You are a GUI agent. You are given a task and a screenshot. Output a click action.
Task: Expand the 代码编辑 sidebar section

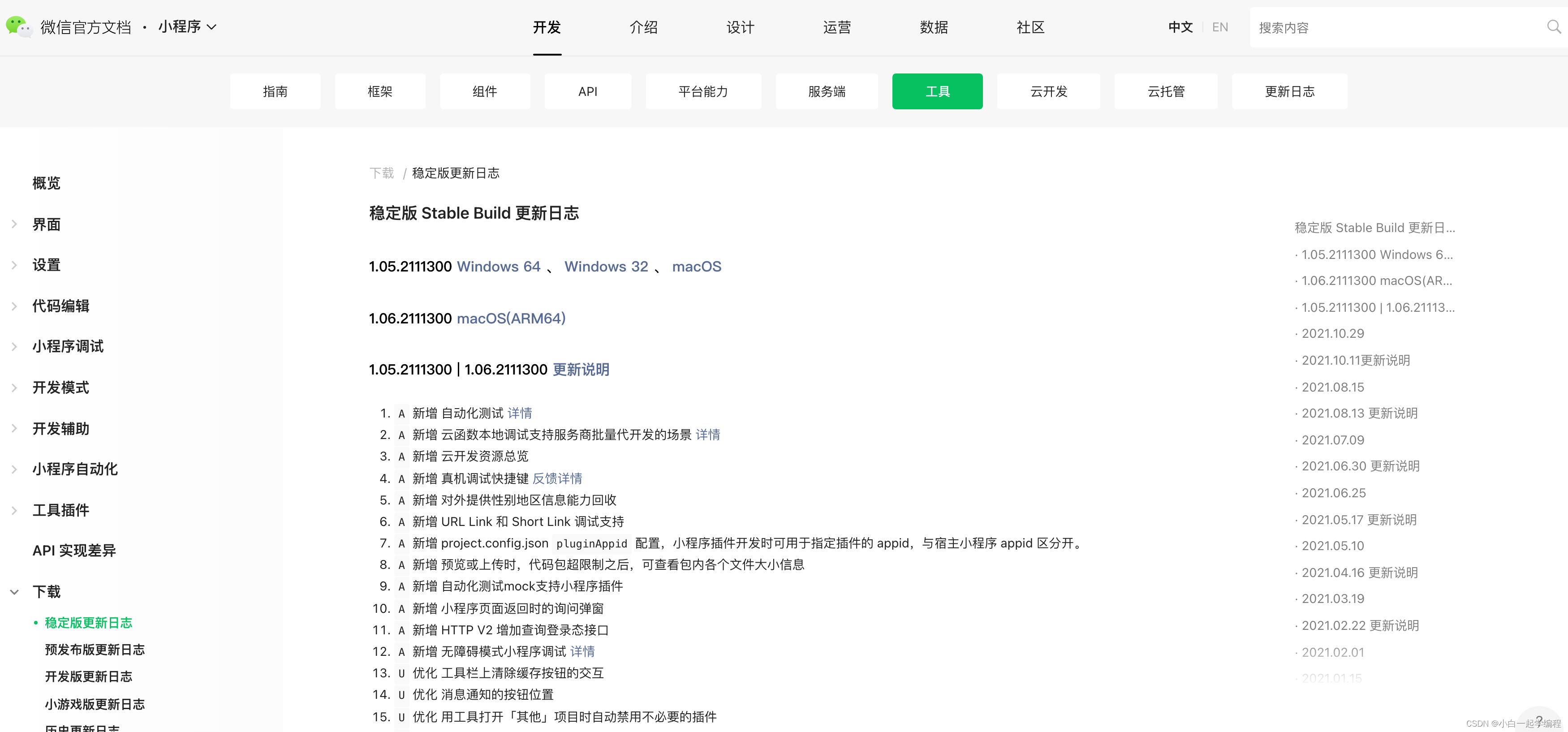tap(14, 306)
